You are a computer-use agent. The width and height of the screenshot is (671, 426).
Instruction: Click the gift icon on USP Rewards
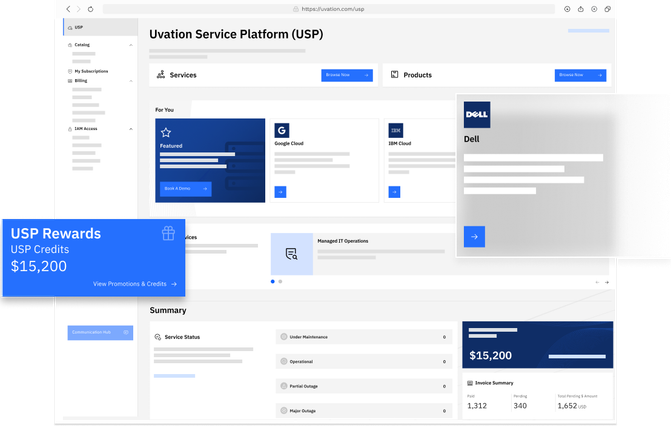click(168, 233)
